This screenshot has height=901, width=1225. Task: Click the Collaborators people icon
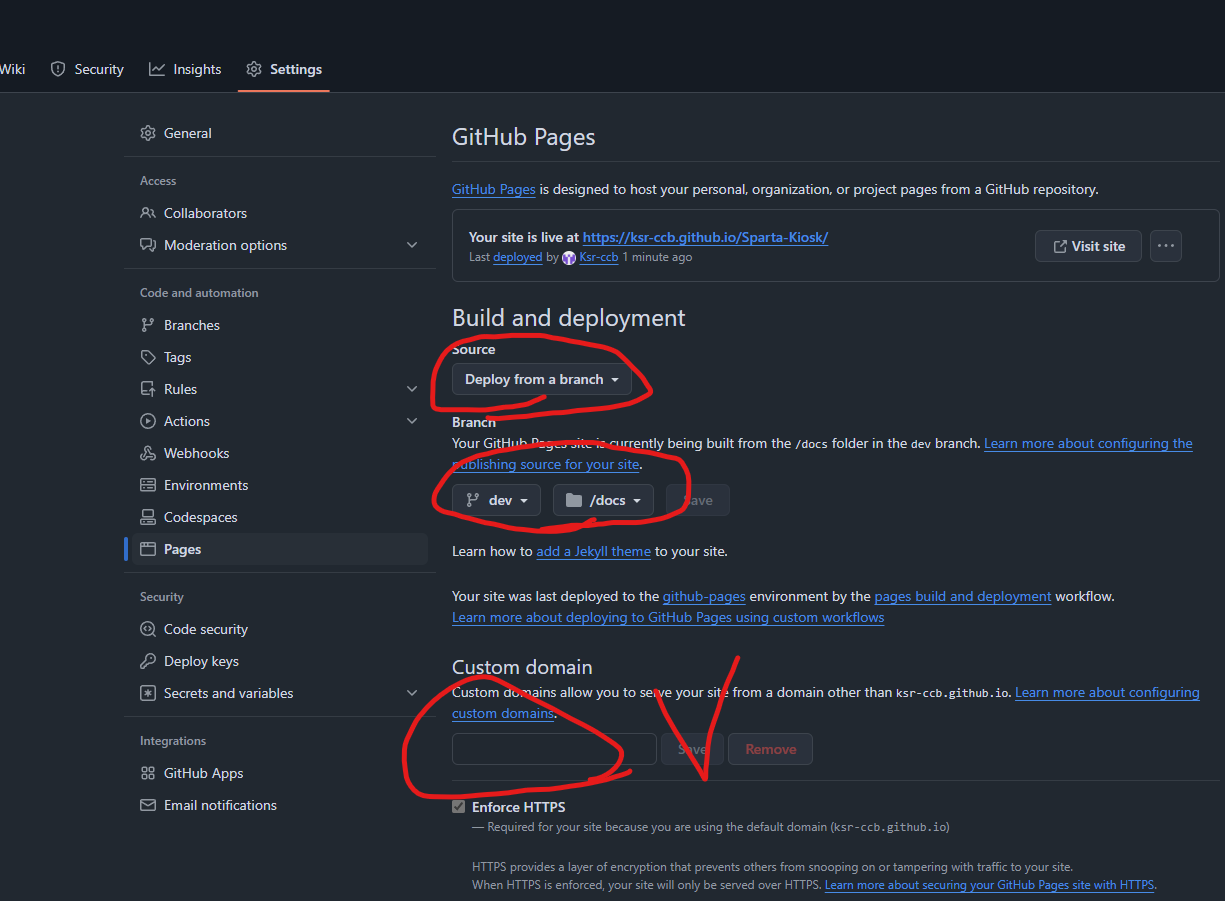tap(148, 213)
